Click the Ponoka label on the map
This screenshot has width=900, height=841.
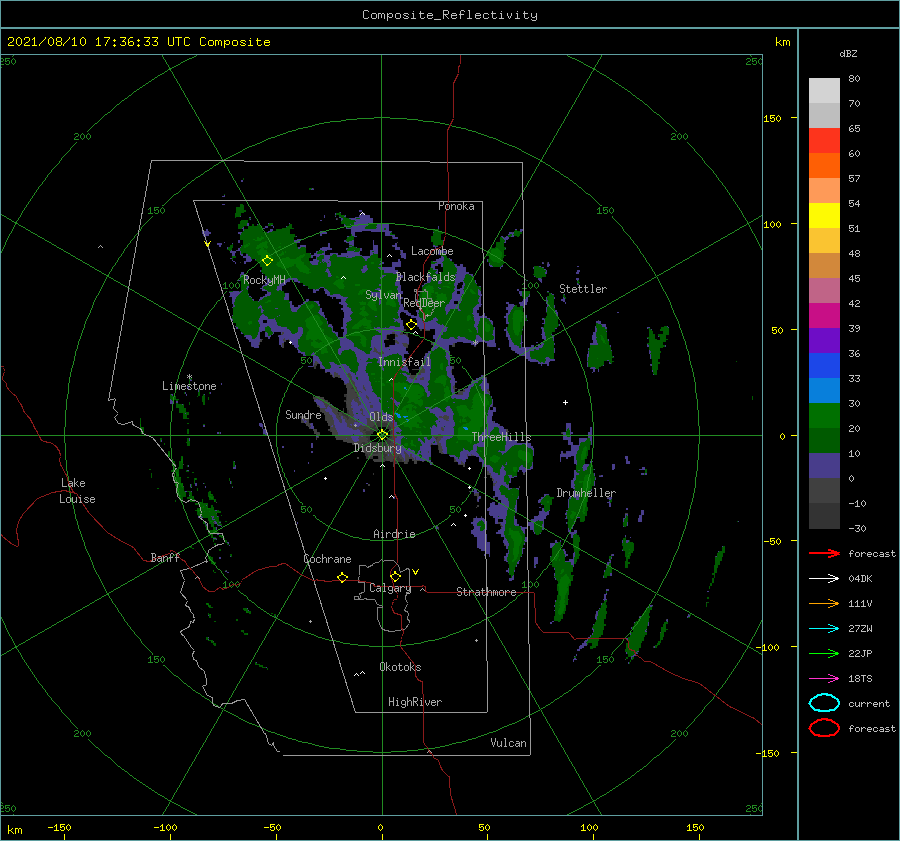coord(456,206)
